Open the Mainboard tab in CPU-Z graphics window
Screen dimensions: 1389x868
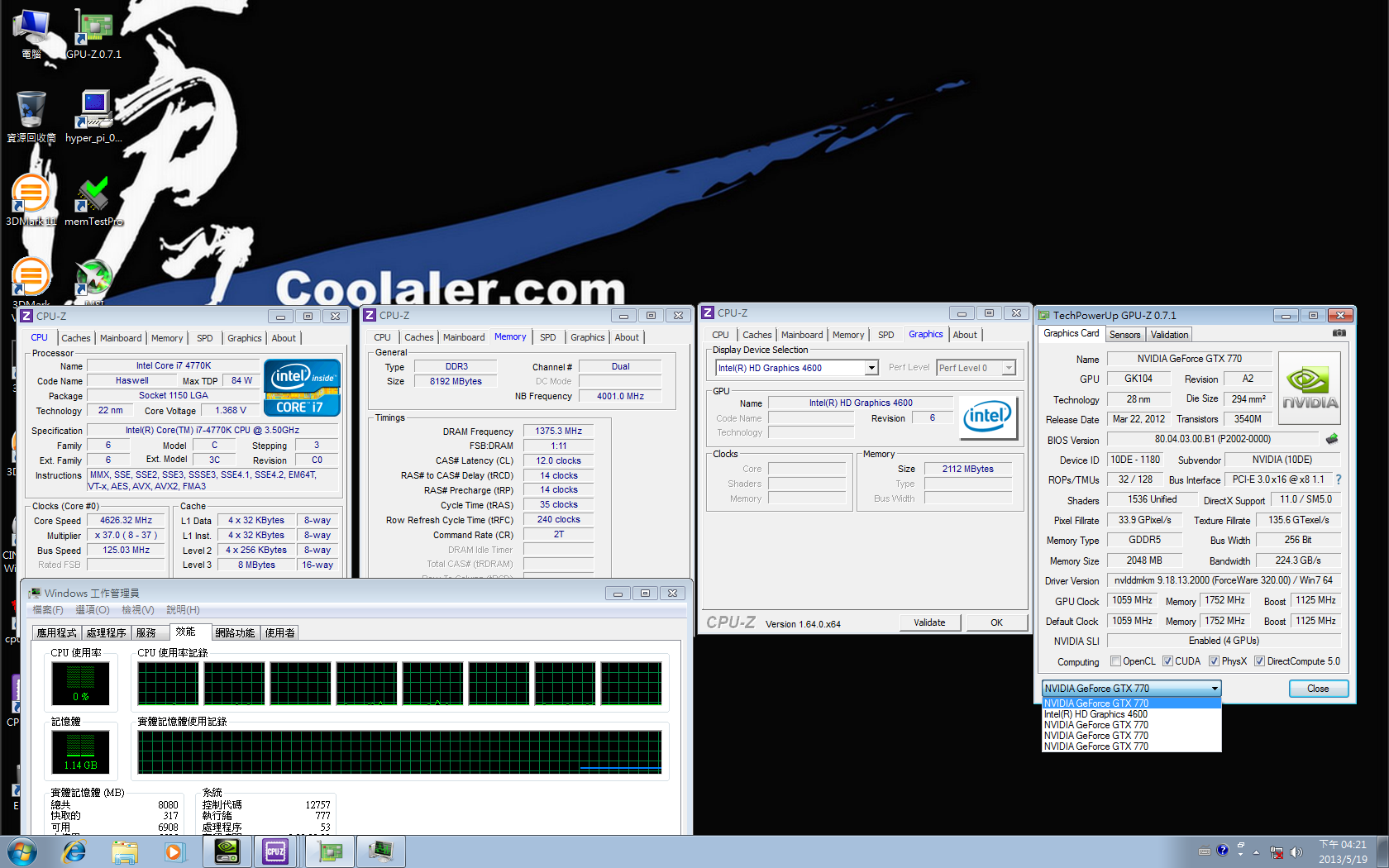(802, 335)
